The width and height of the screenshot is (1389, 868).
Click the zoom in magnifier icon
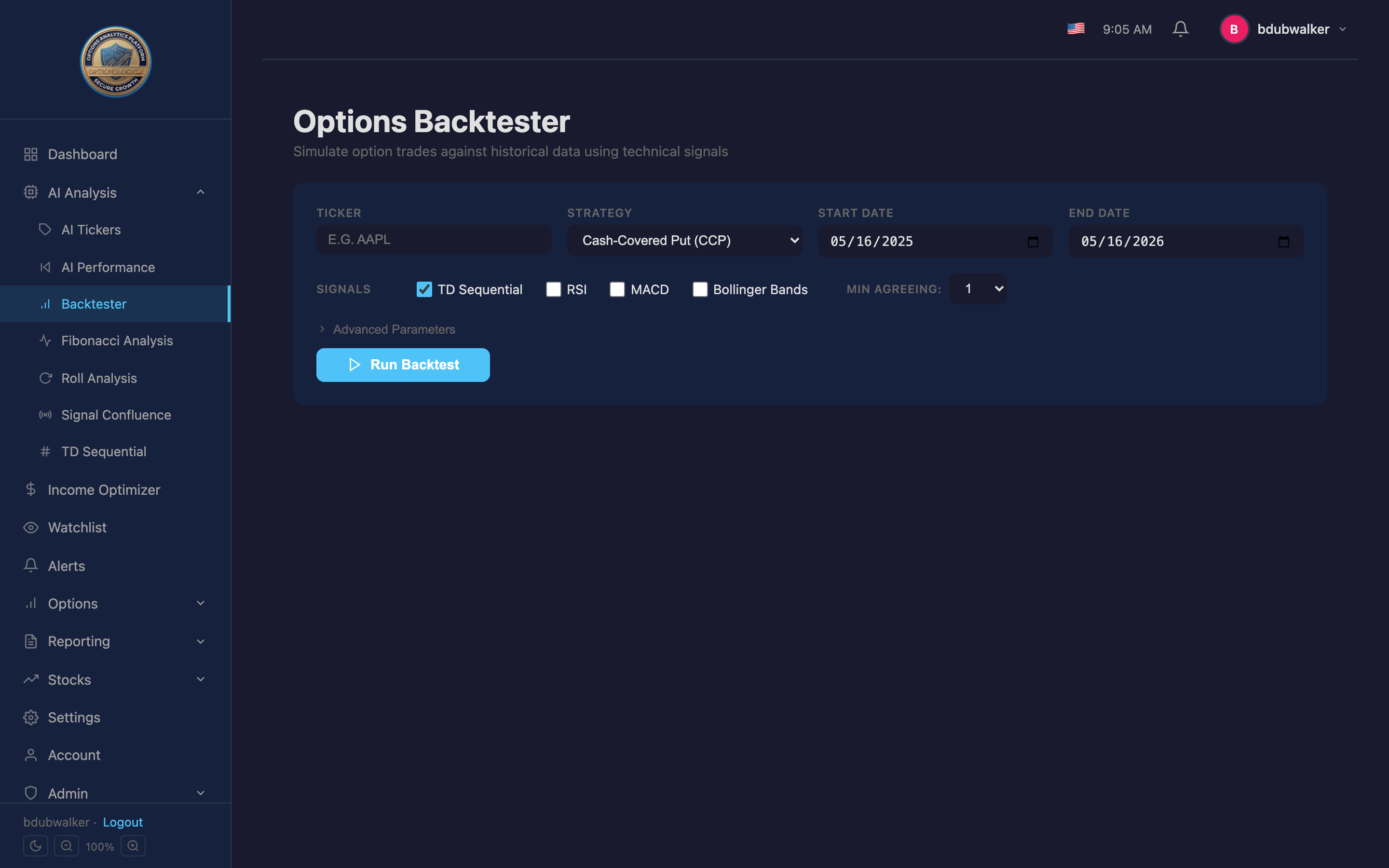133,846
